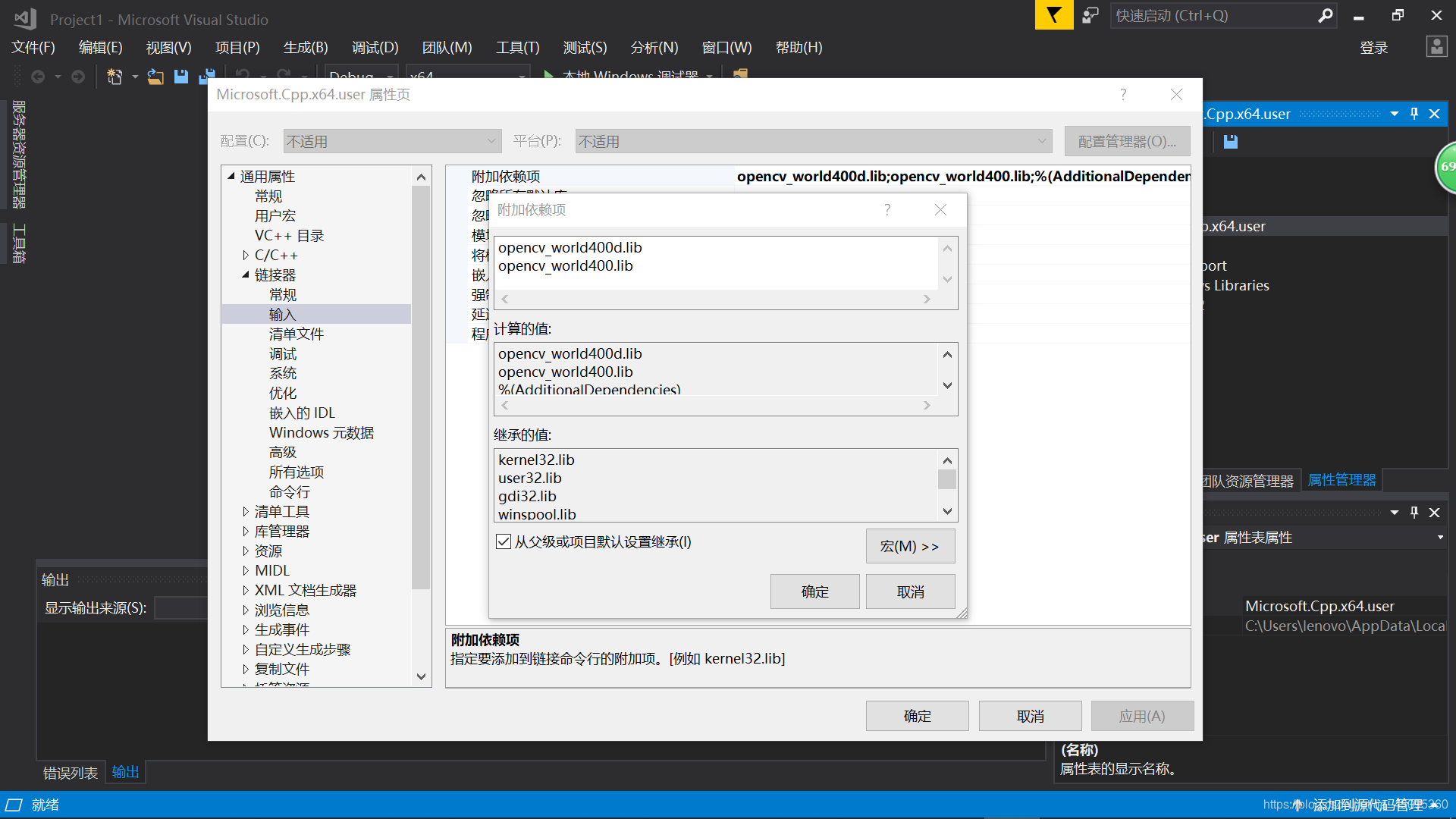Click the property tree vertical scrollbar
This screenshot has height=819, width=1456.
[421, 387]
